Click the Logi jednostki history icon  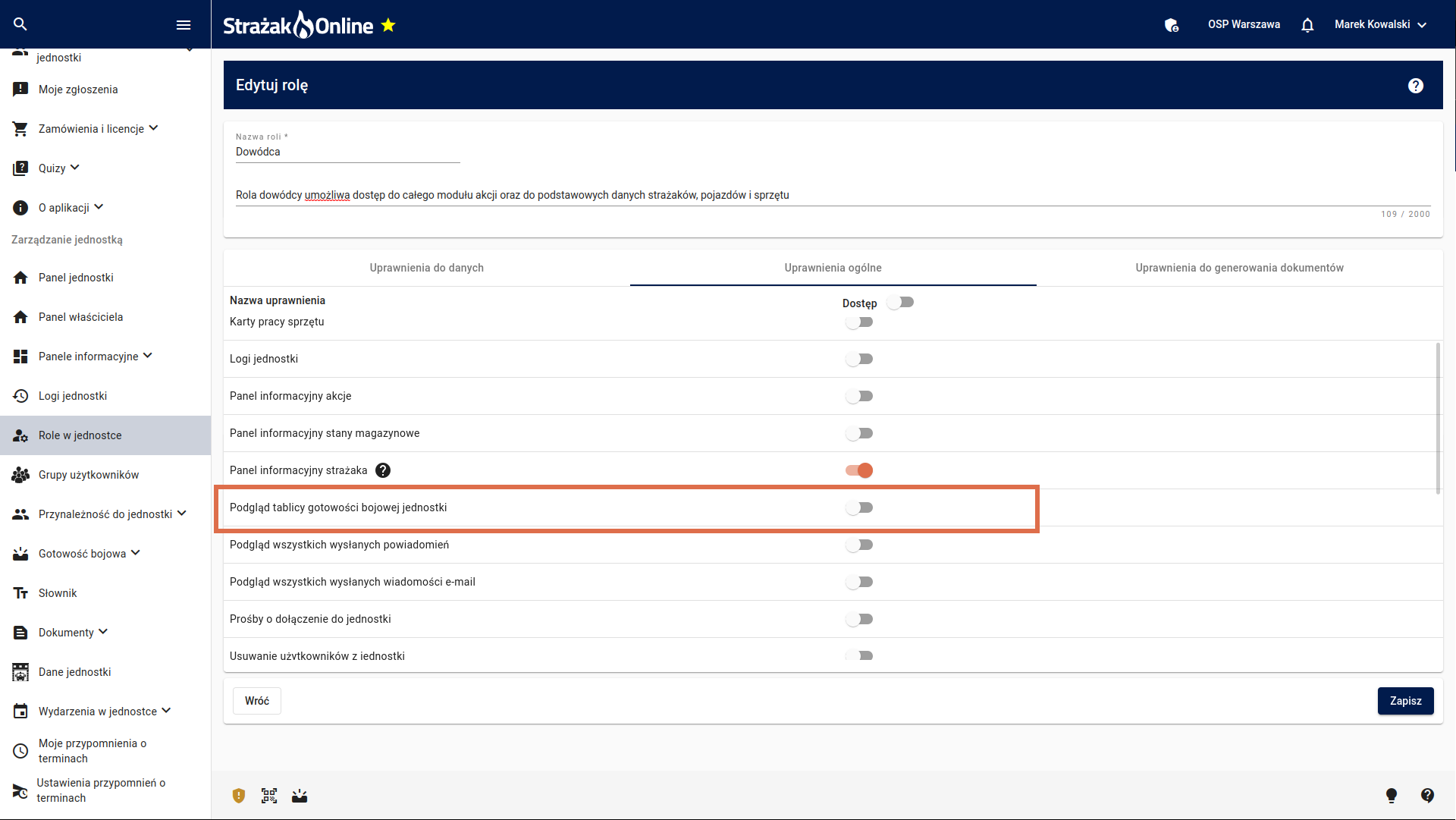click(x=20, y=396)
